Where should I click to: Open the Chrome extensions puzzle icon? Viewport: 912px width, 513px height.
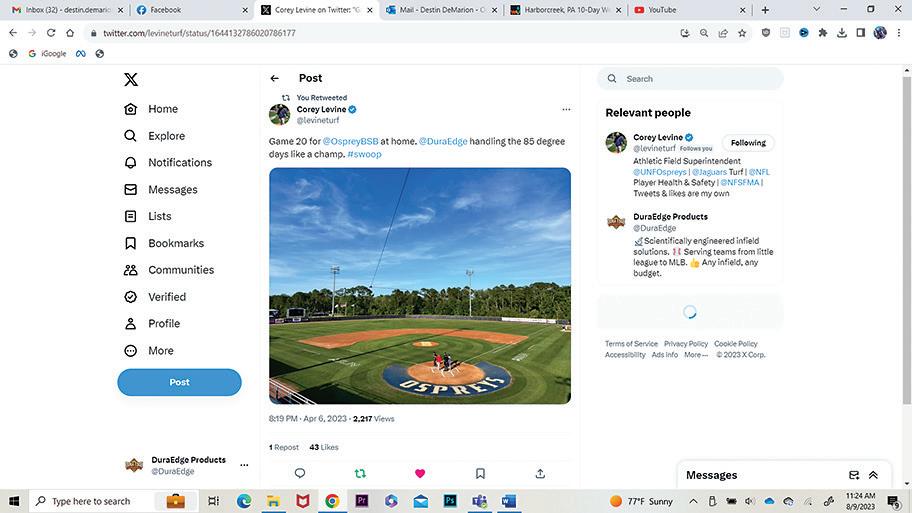[822, 33]
